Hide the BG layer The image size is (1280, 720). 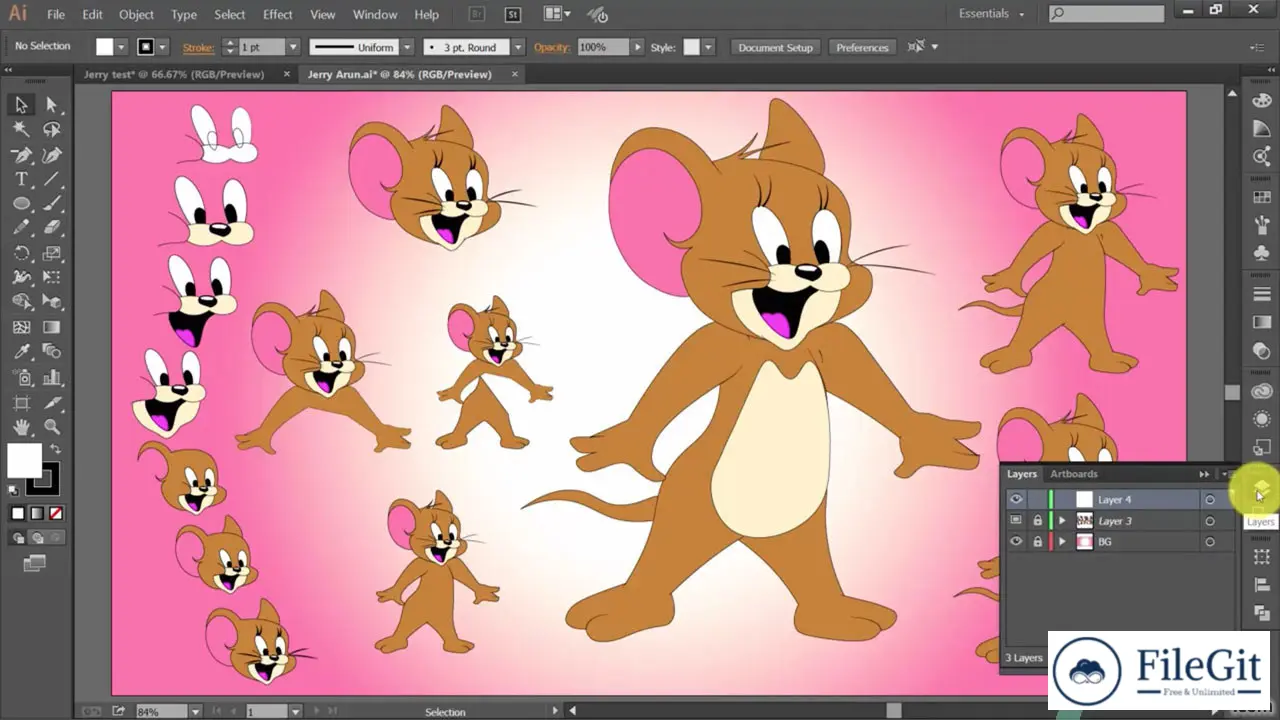1016,541
